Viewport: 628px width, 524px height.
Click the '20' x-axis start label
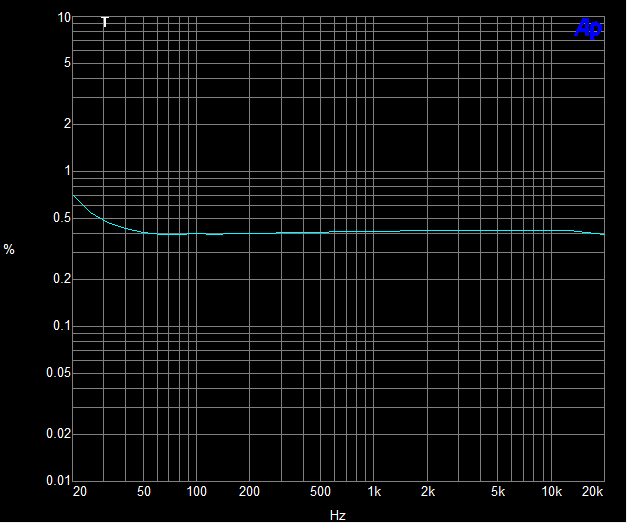80,492
